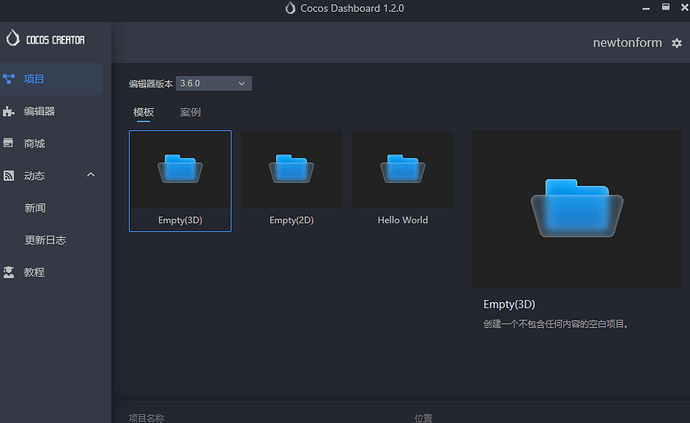Click the 编辑器 puzzle-piece icon
The width and height of the screenshot is (690, 423).
pos(9,111)
